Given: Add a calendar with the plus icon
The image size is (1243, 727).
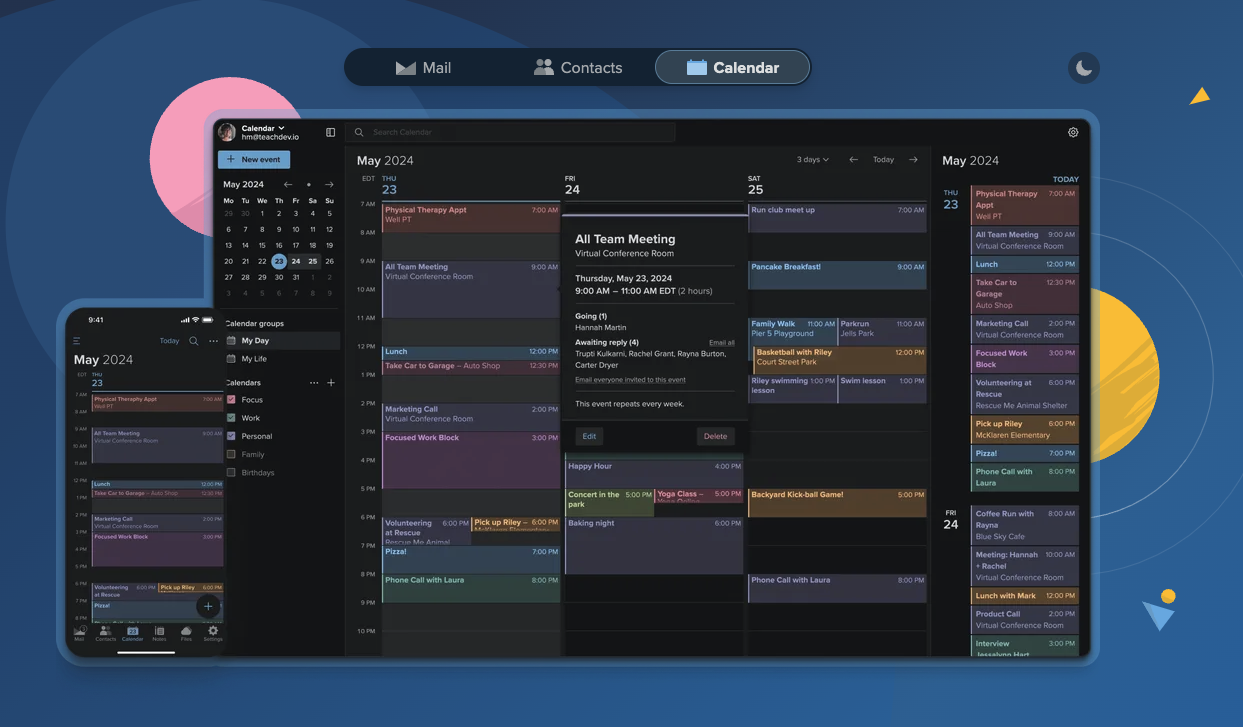Looking at the screenshot, I should (331, 383).
